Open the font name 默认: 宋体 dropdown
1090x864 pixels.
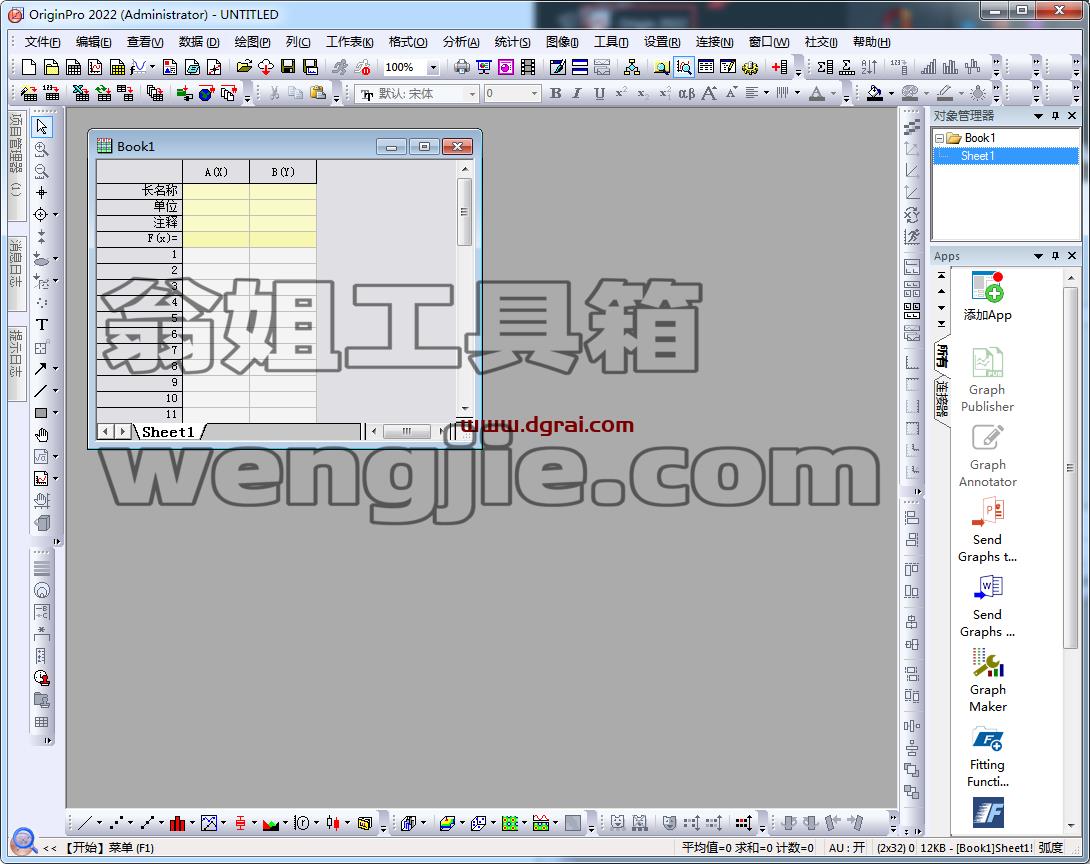tap(472, 93)
